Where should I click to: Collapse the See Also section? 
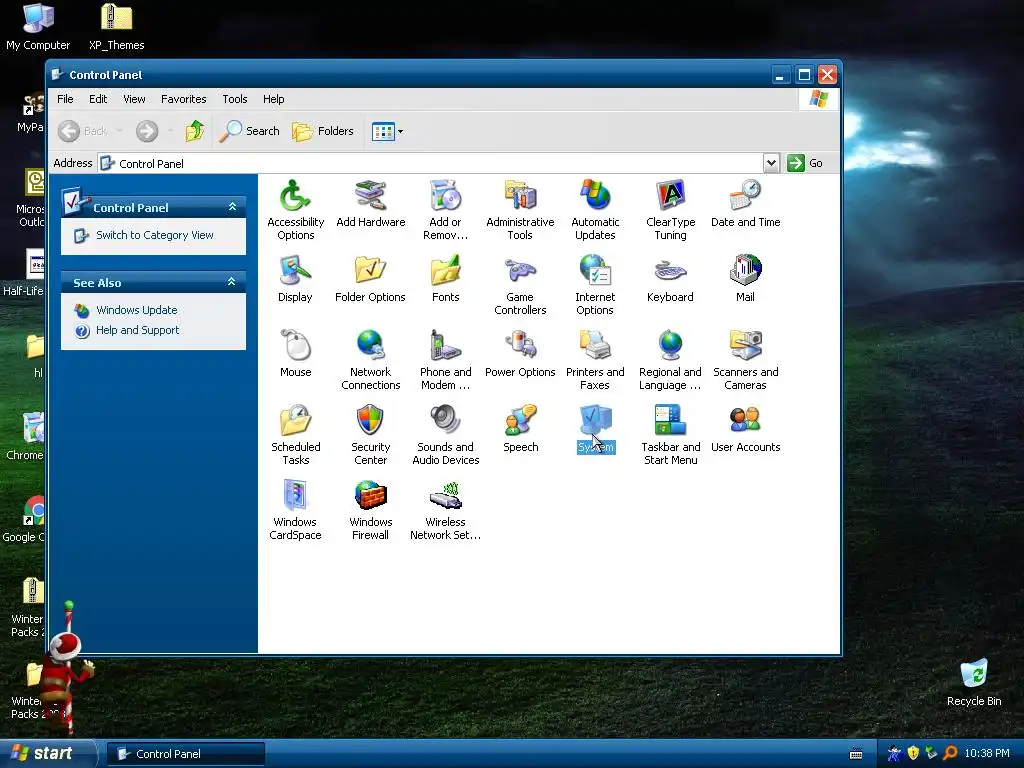231,282
